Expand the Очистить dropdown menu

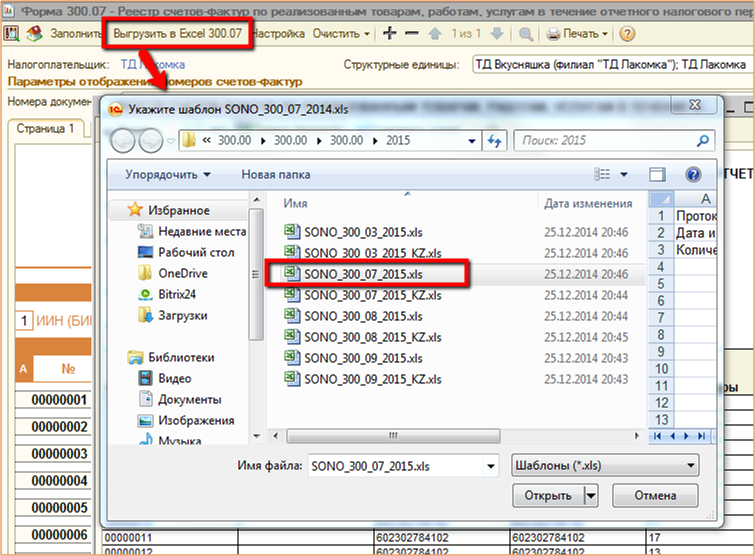341,34
